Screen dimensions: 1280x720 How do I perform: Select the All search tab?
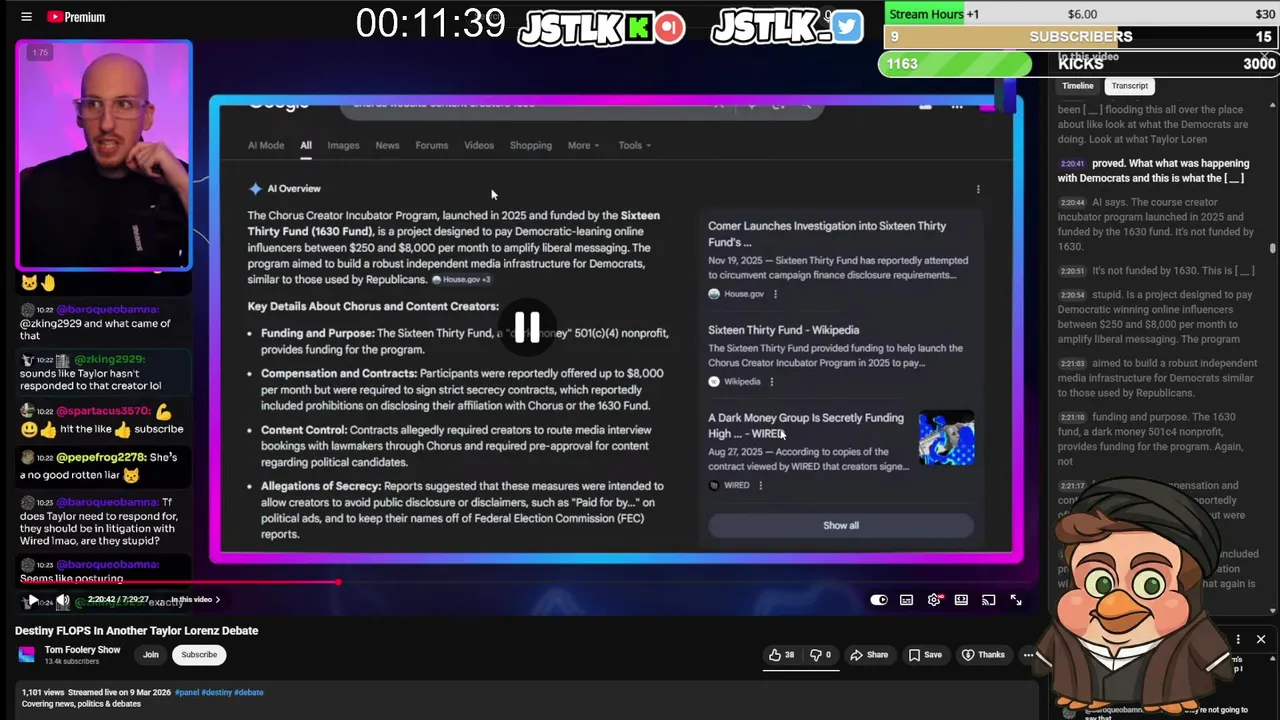tap(306, 145)
